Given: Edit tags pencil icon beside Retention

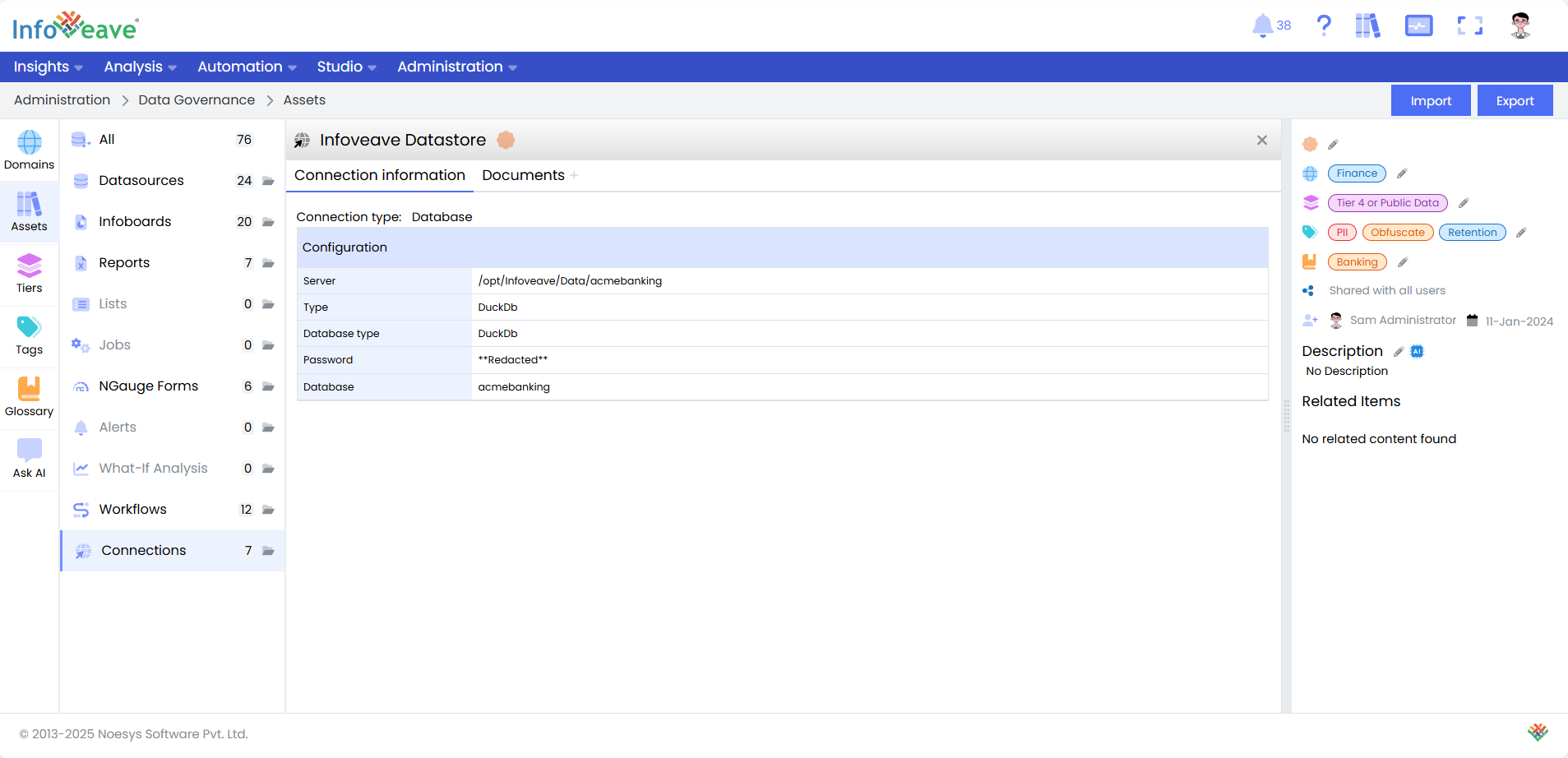Looking at the screenshot, I should pos(1521,233).
